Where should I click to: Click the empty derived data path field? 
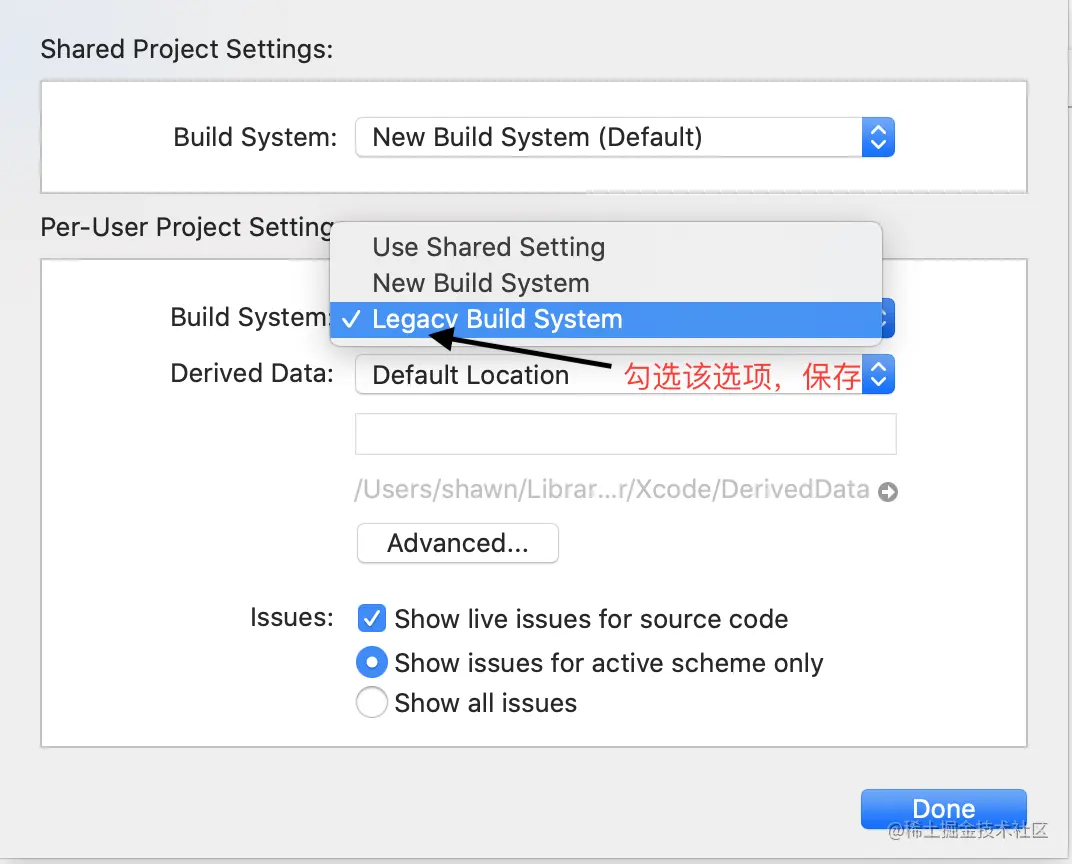[x=625, y=435]
